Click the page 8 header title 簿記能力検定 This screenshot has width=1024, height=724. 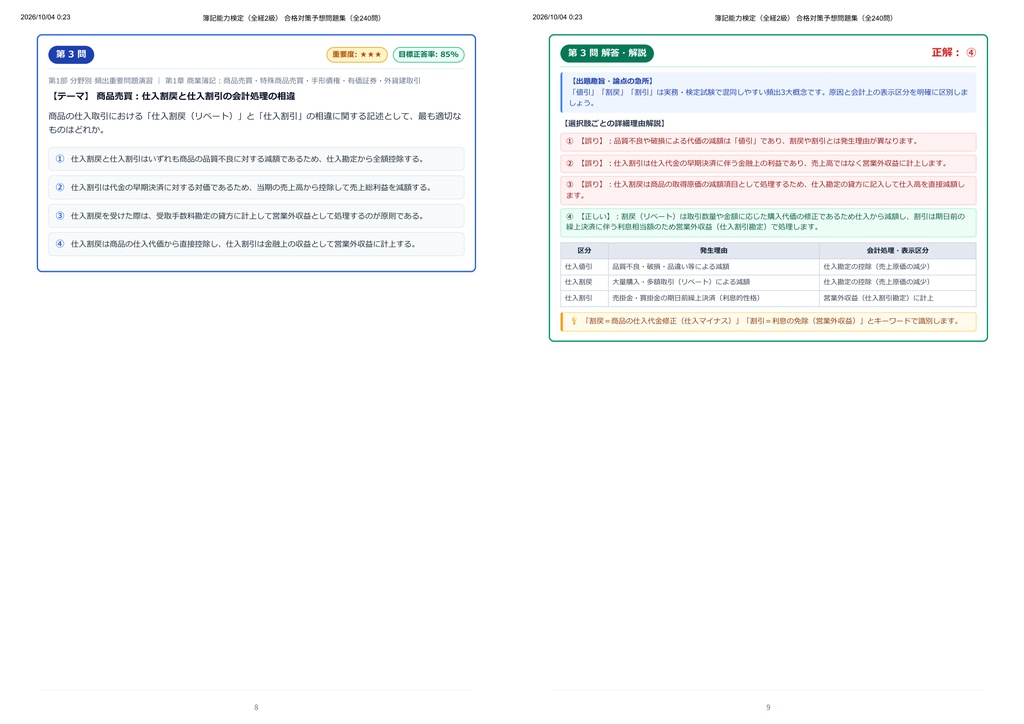click(x=292, y=18)
